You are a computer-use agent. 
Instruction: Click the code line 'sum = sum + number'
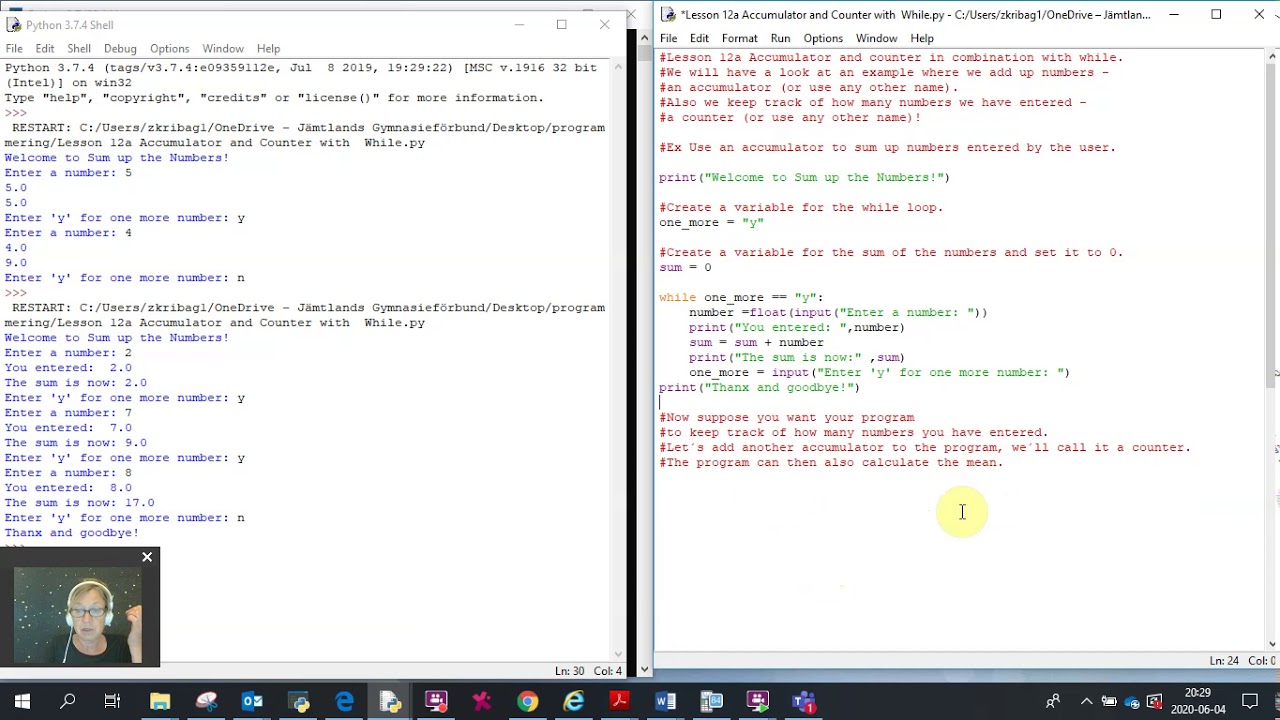(756, 342)
